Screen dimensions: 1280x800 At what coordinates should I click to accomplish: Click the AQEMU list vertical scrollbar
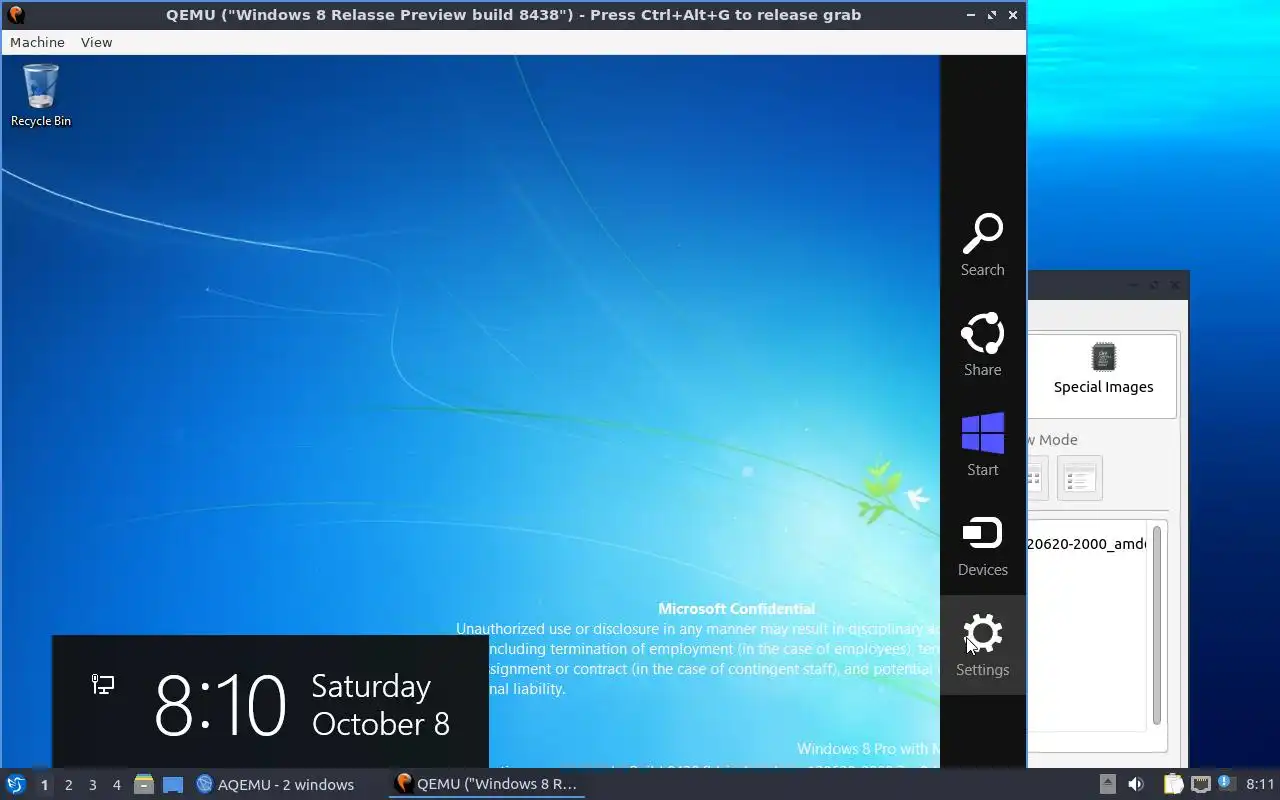[x=1157, y=625]
